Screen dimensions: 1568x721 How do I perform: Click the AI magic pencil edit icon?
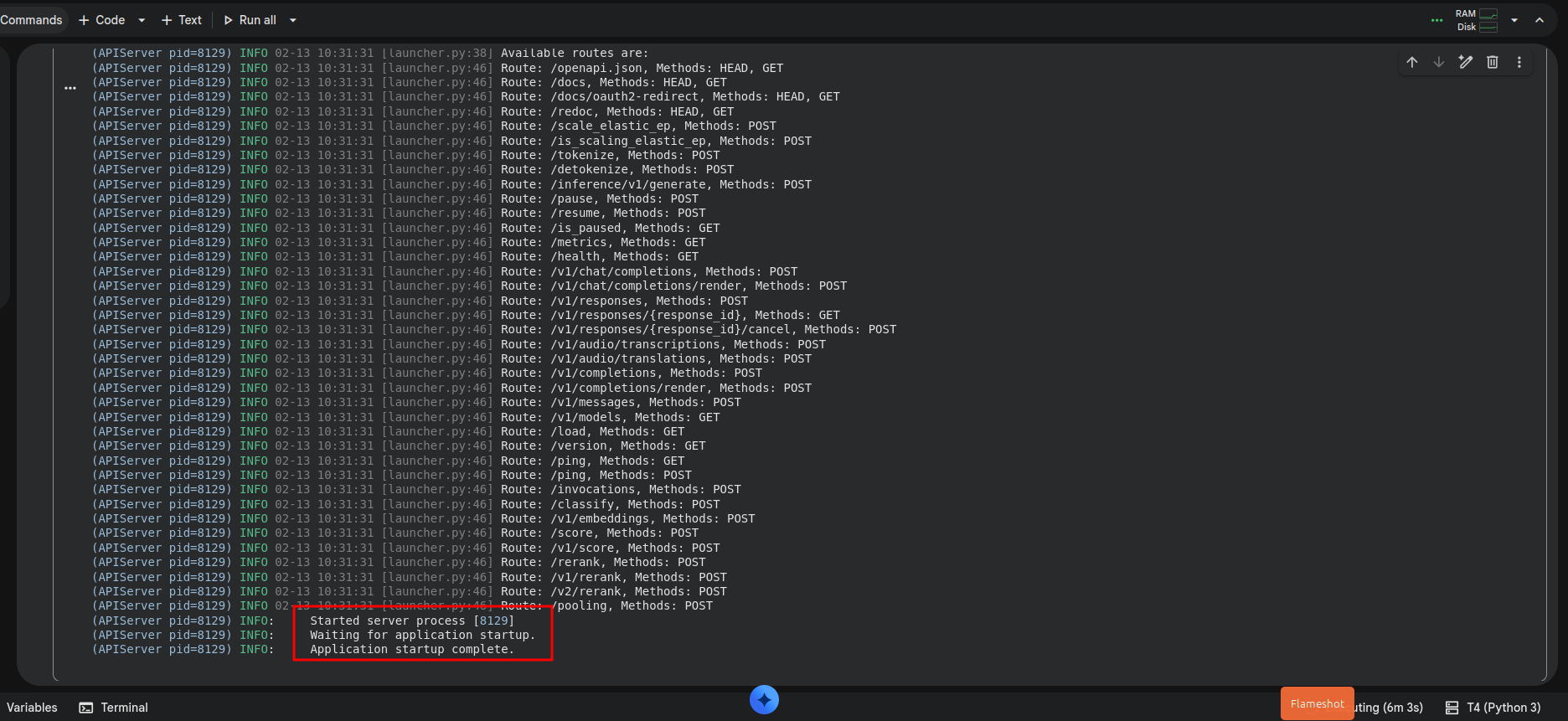click(x=1466, y=62)
